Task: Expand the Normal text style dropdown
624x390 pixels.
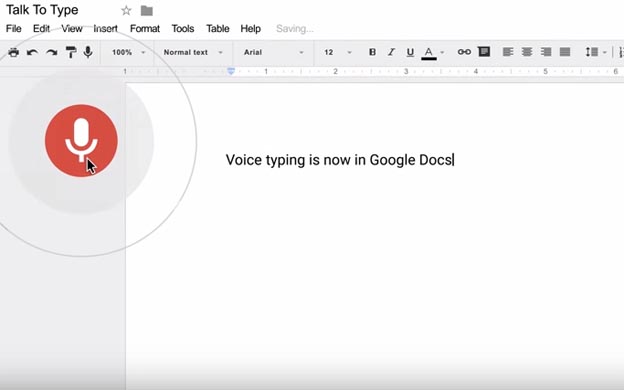Action: pyautogui.click(x=193, y=52)
